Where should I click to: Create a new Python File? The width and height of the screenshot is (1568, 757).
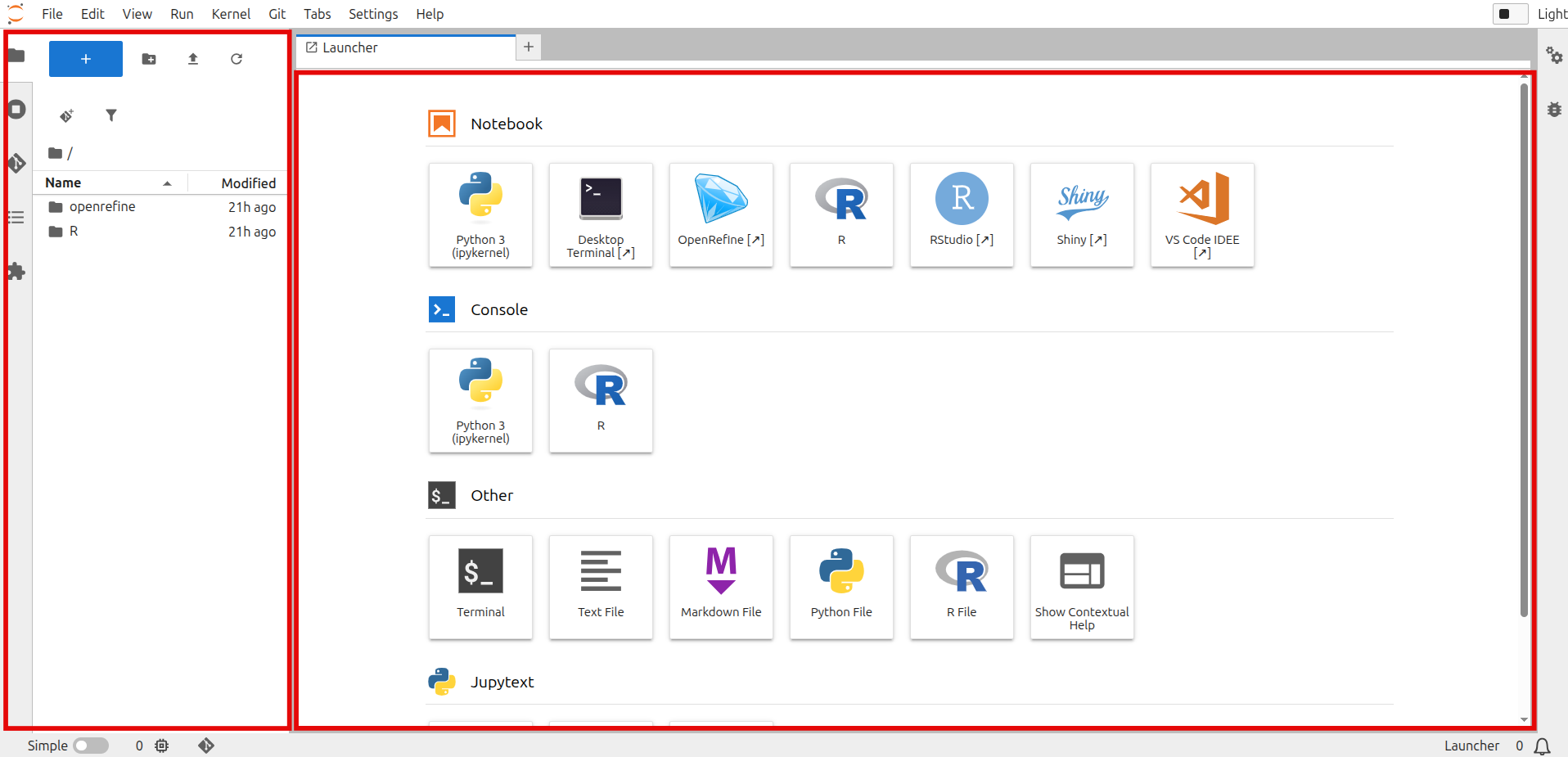pyautogui.click(x=841, y=588)
